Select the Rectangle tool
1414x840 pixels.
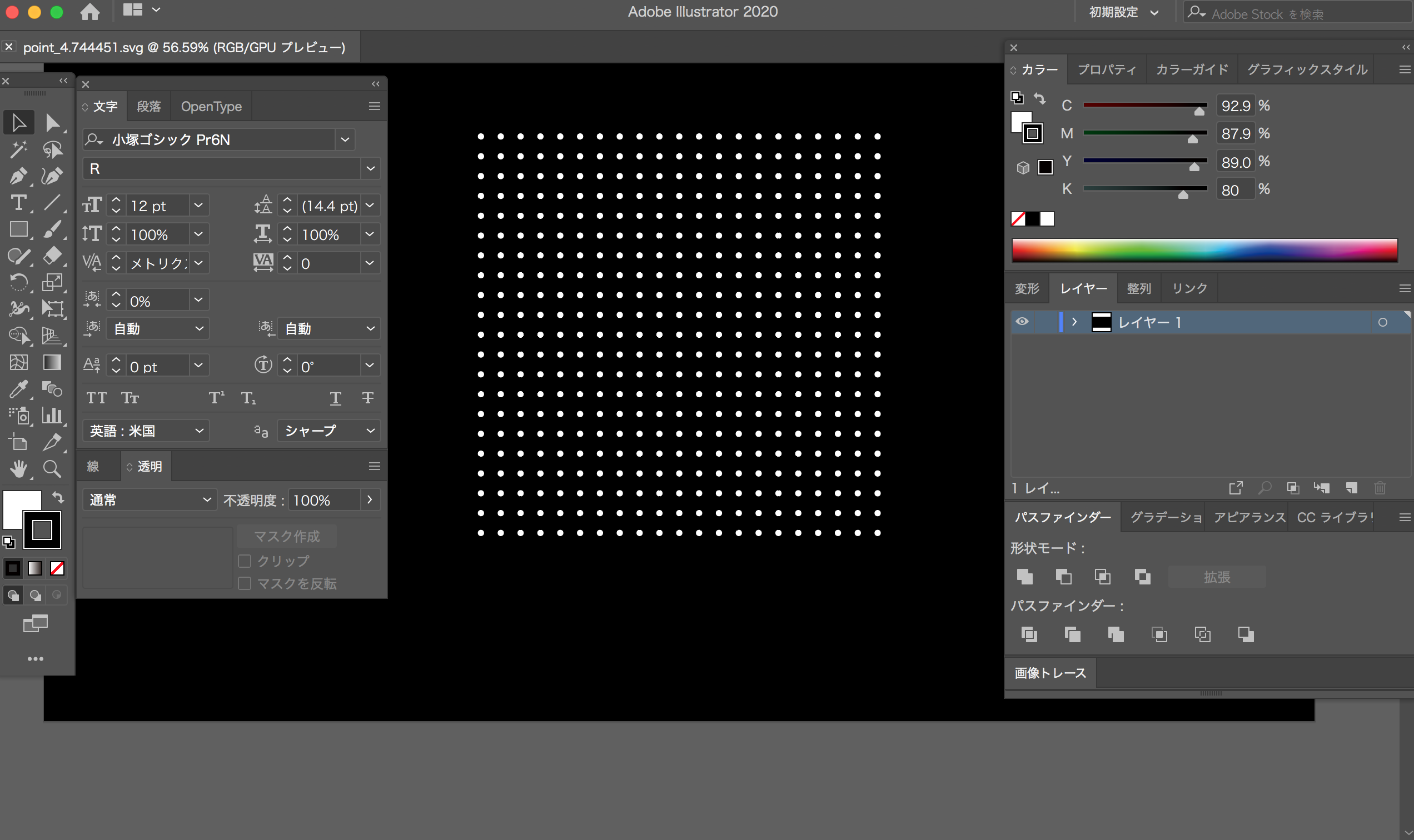[19, 229]
